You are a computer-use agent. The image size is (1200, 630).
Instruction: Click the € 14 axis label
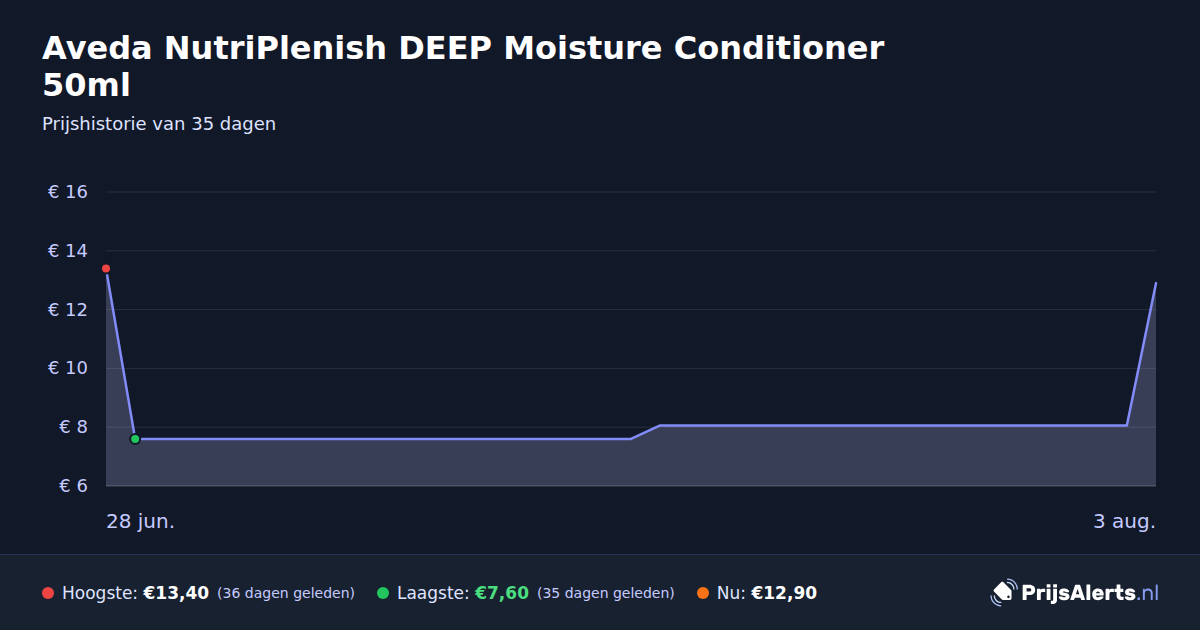pos(68,251)
